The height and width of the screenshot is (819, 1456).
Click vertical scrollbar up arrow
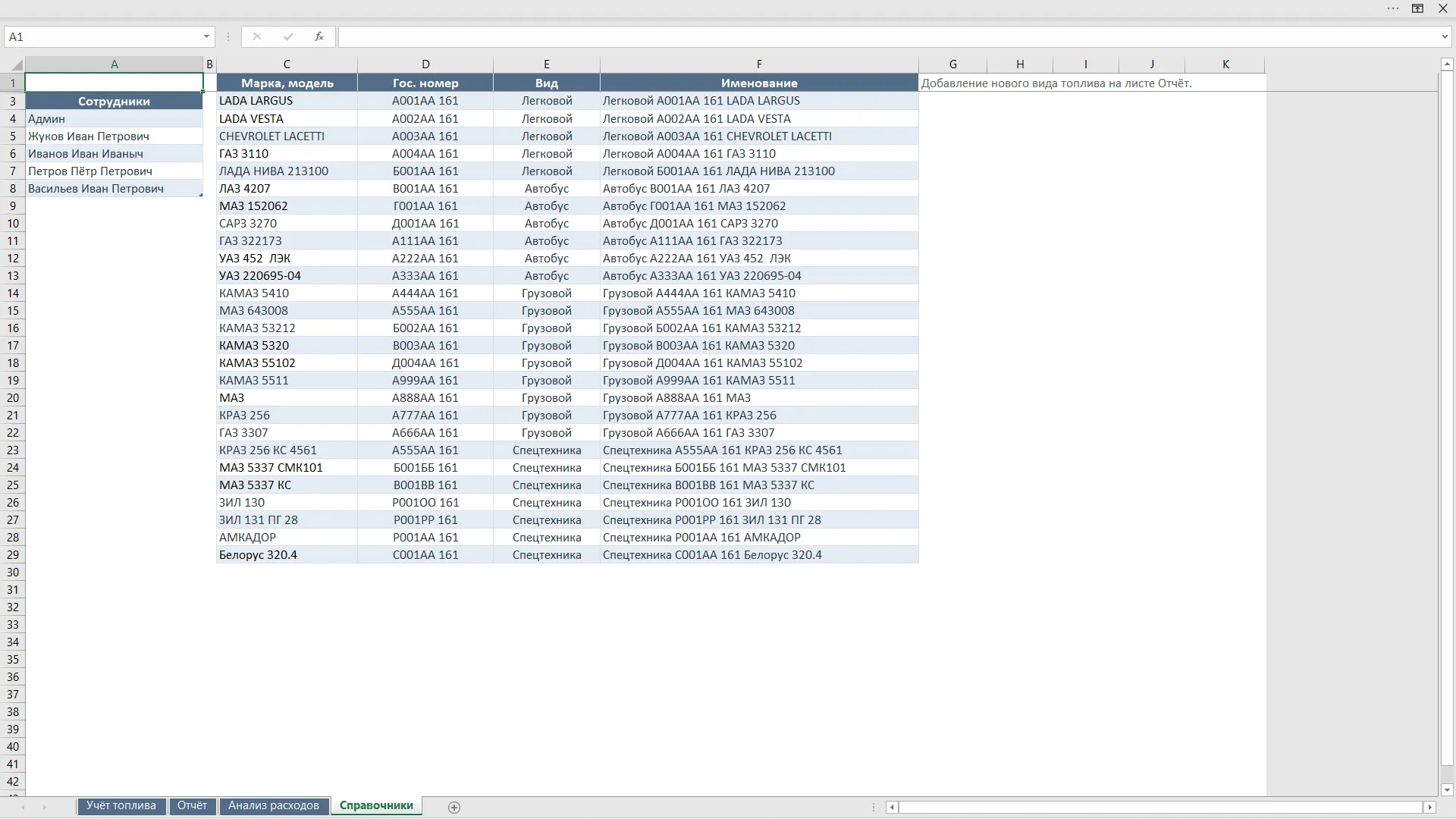click(1446, 64)
